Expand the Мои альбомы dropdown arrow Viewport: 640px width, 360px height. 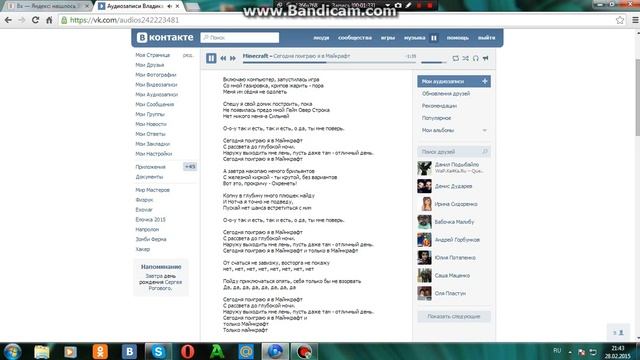pos(484,130)
